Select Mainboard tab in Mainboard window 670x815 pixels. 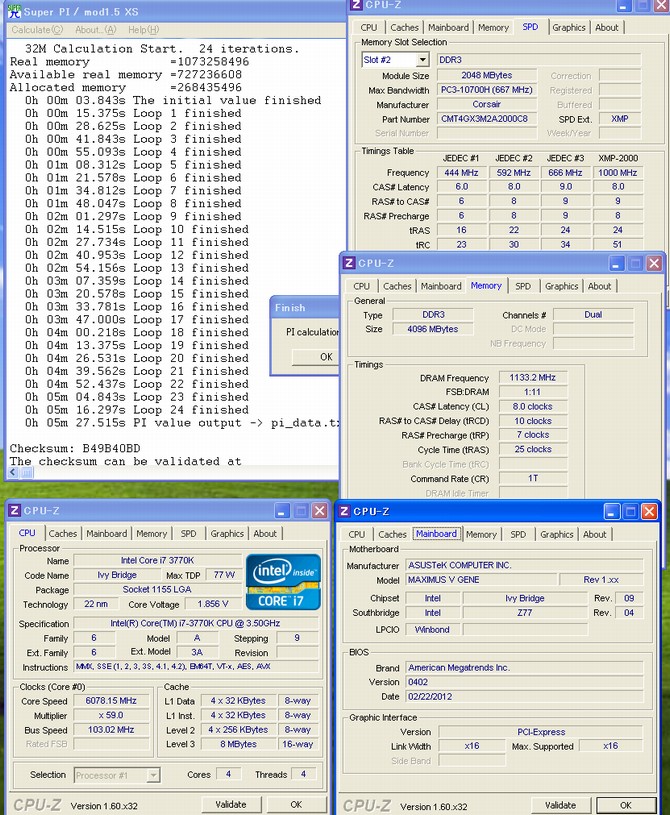click(436, 534)
